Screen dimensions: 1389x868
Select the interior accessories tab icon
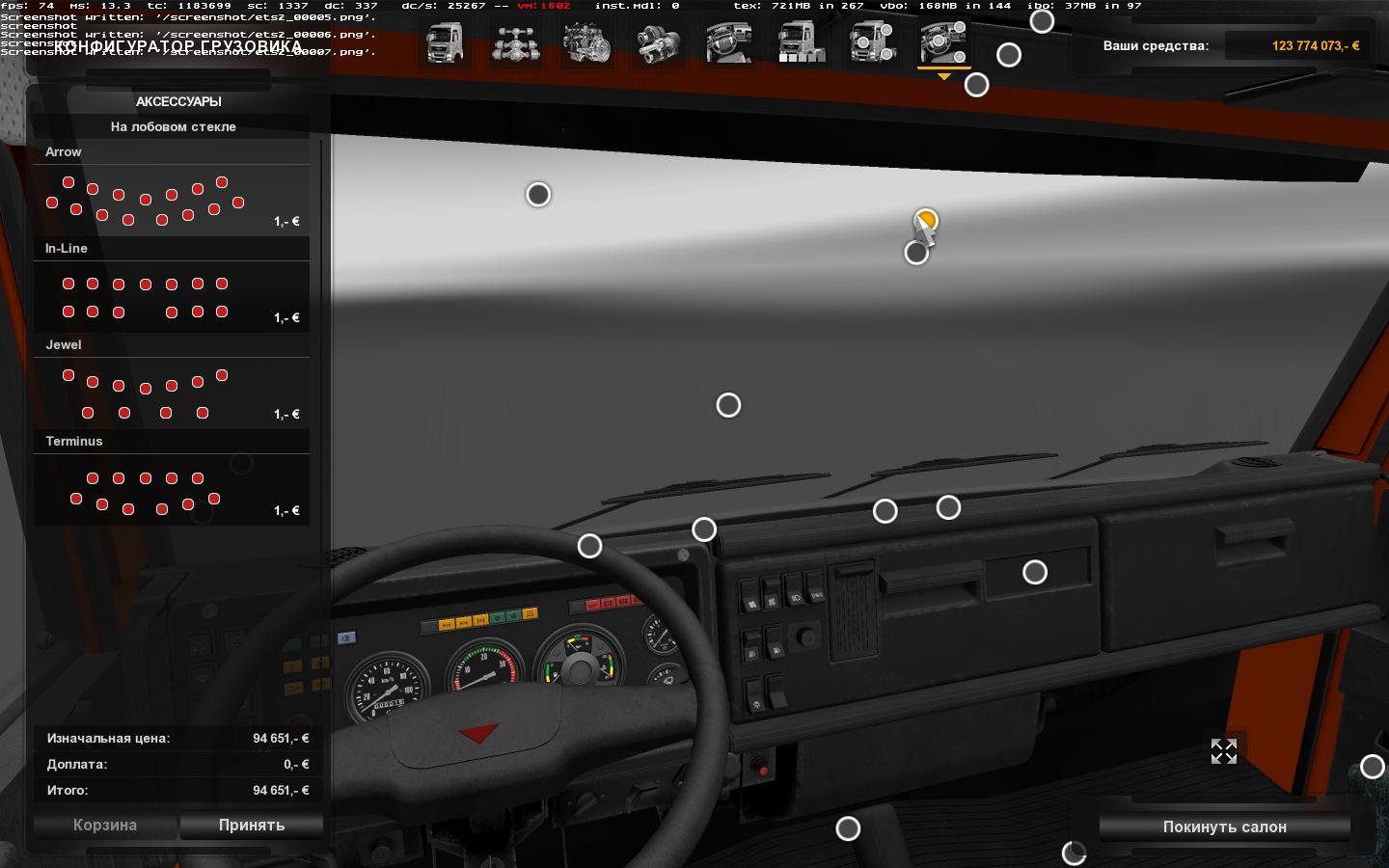coord(943,43)
